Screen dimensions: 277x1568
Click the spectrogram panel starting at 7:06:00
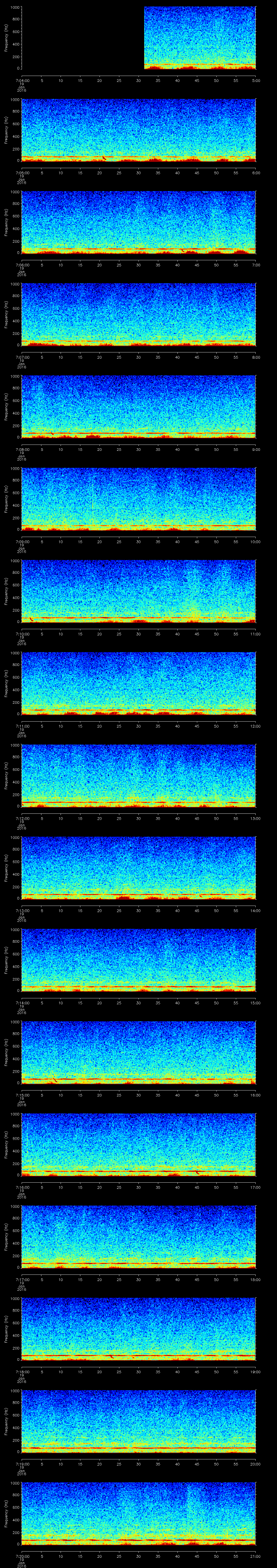pos(139,222)
